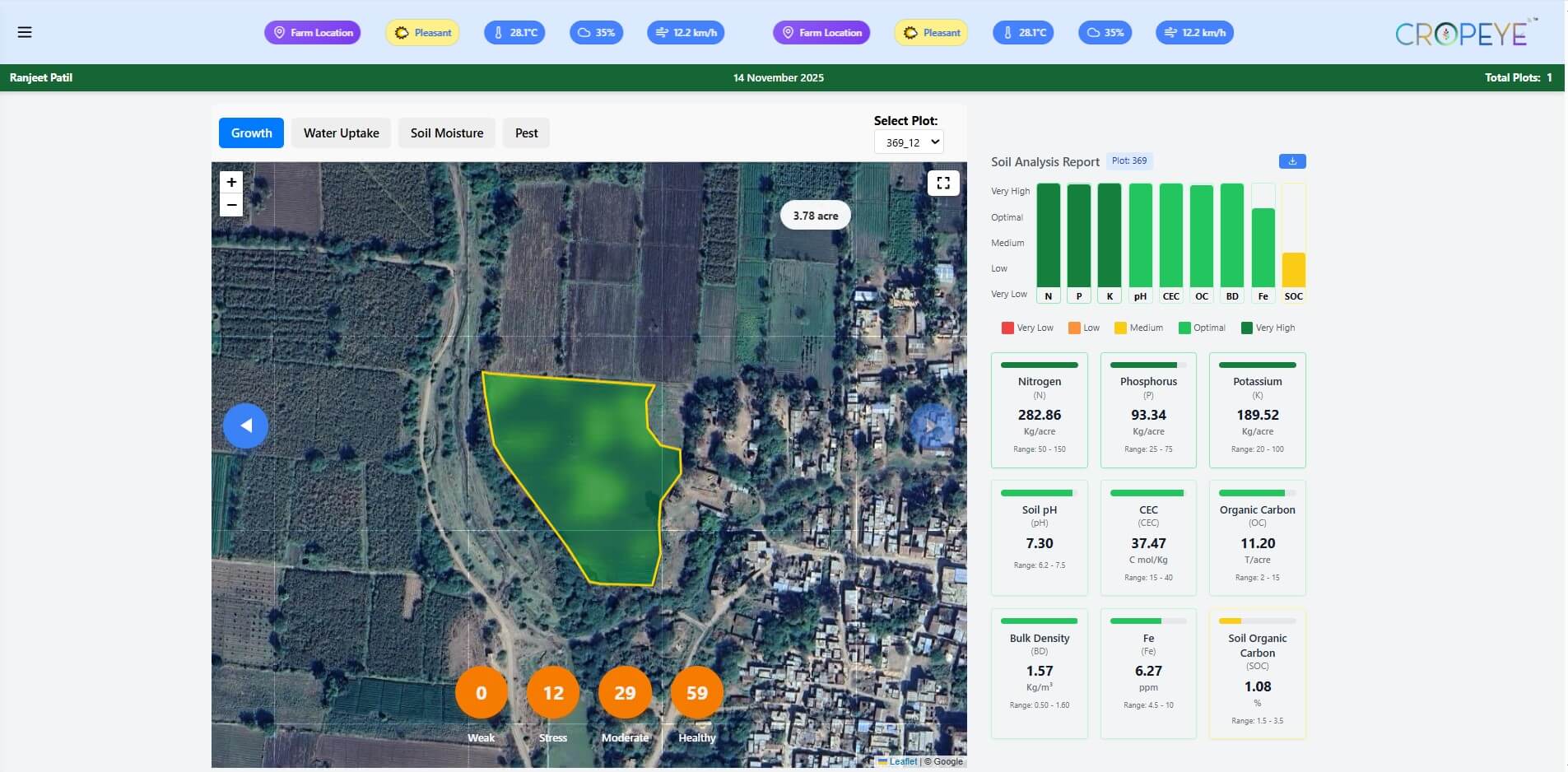Click the Stress count circle 12
This screenshot has width=1568, height=772.
(552, 693)
